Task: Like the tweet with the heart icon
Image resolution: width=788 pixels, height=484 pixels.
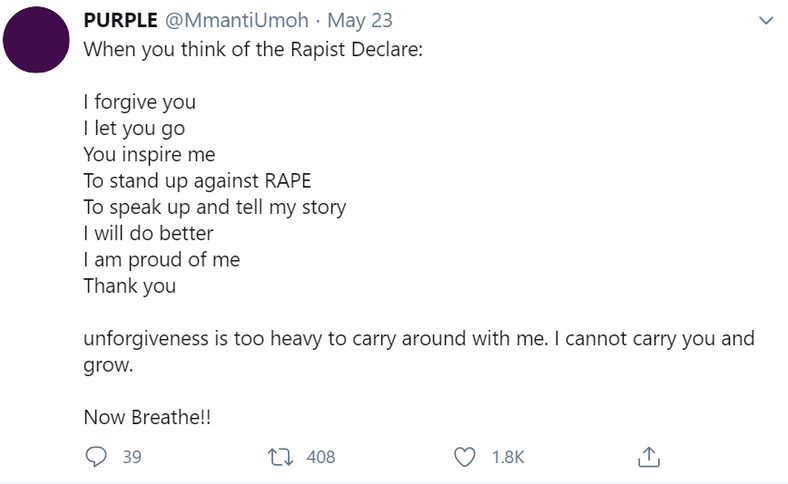Action: coord(465,457)
